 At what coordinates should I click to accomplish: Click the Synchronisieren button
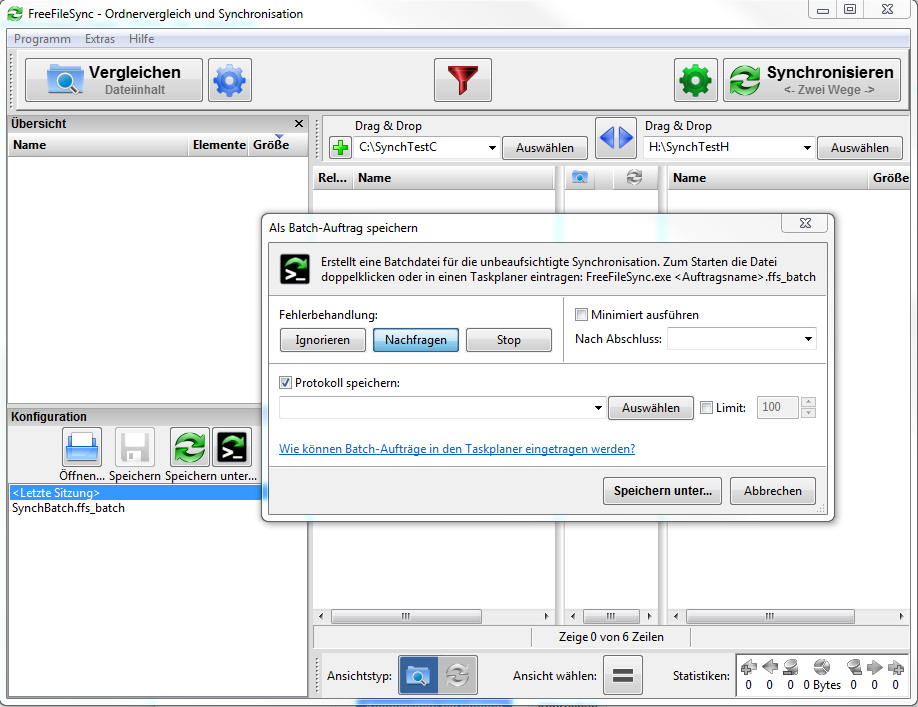tap(811, 80)
